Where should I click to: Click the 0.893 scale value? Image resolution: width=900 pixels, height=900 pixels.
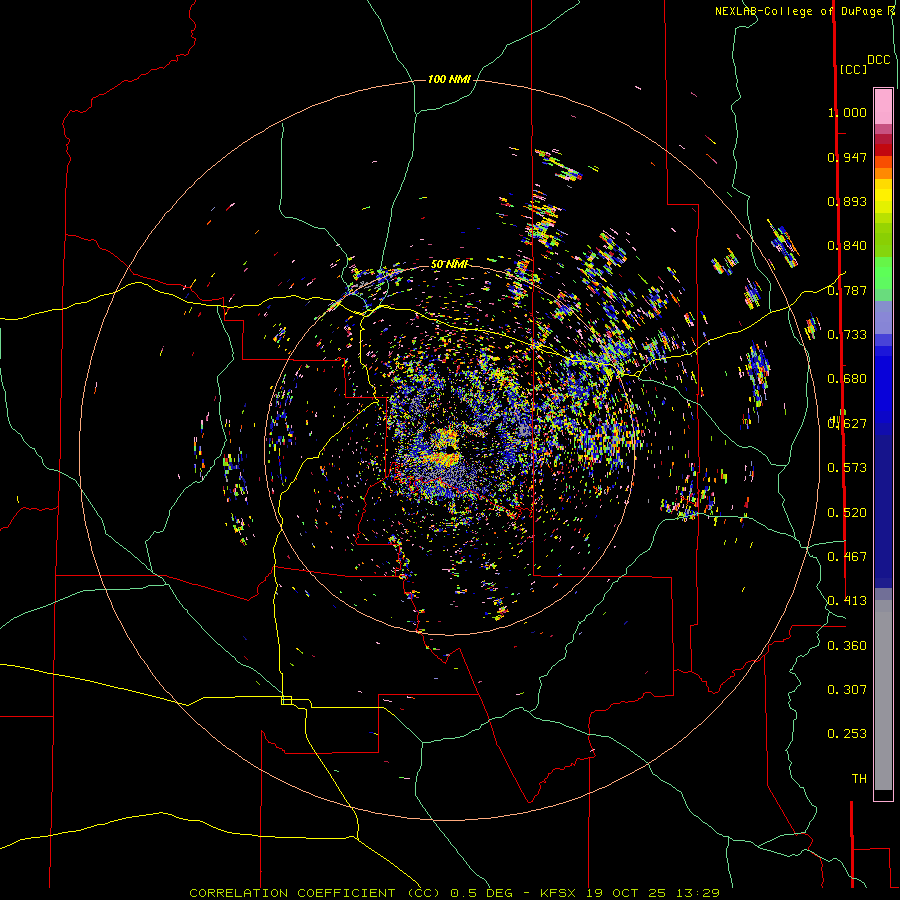pos(847,201)
